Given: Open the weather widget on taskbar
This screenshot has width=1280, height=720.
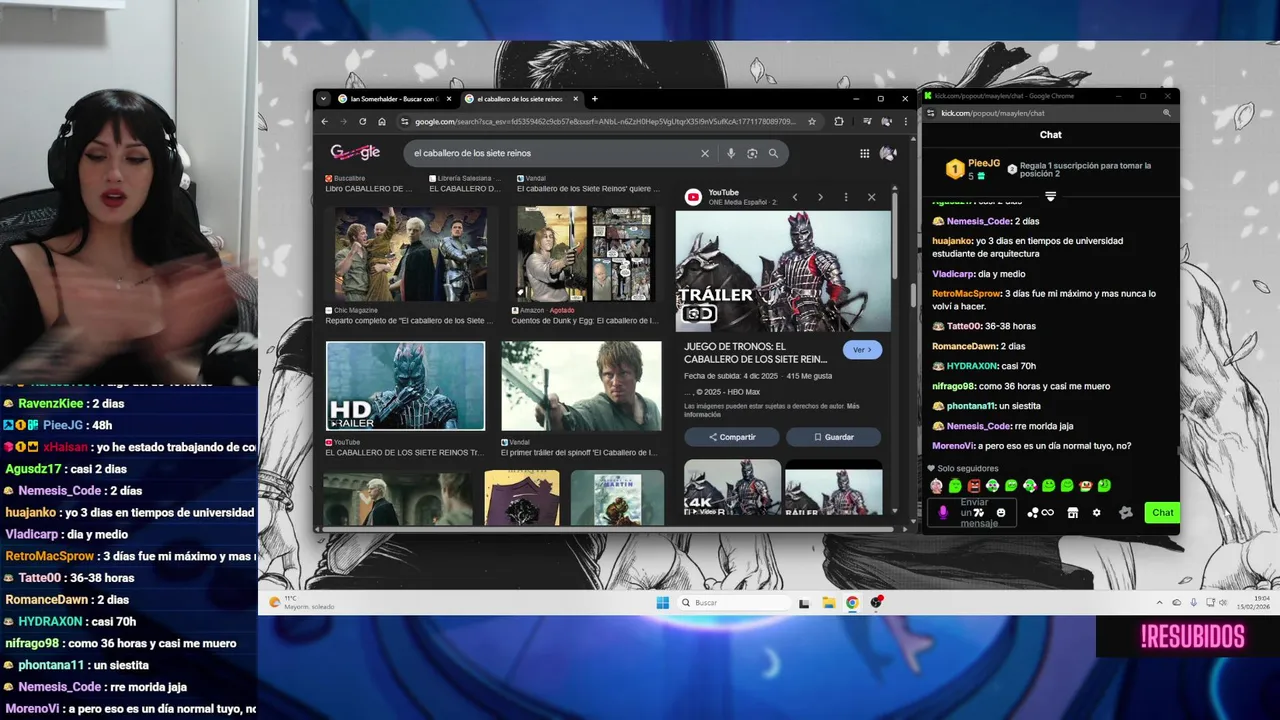Looking at the screenshot, I should pyautogui.click(x=300, y=603).
